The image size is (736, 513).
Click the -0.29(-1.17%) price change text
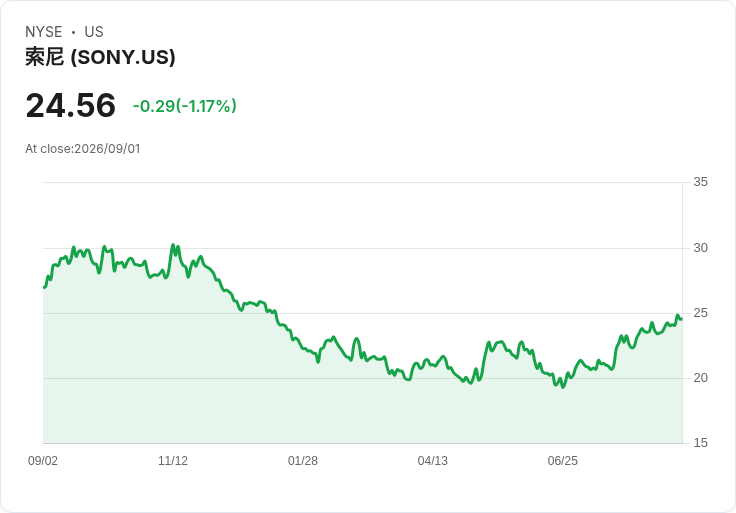[184, 106]
